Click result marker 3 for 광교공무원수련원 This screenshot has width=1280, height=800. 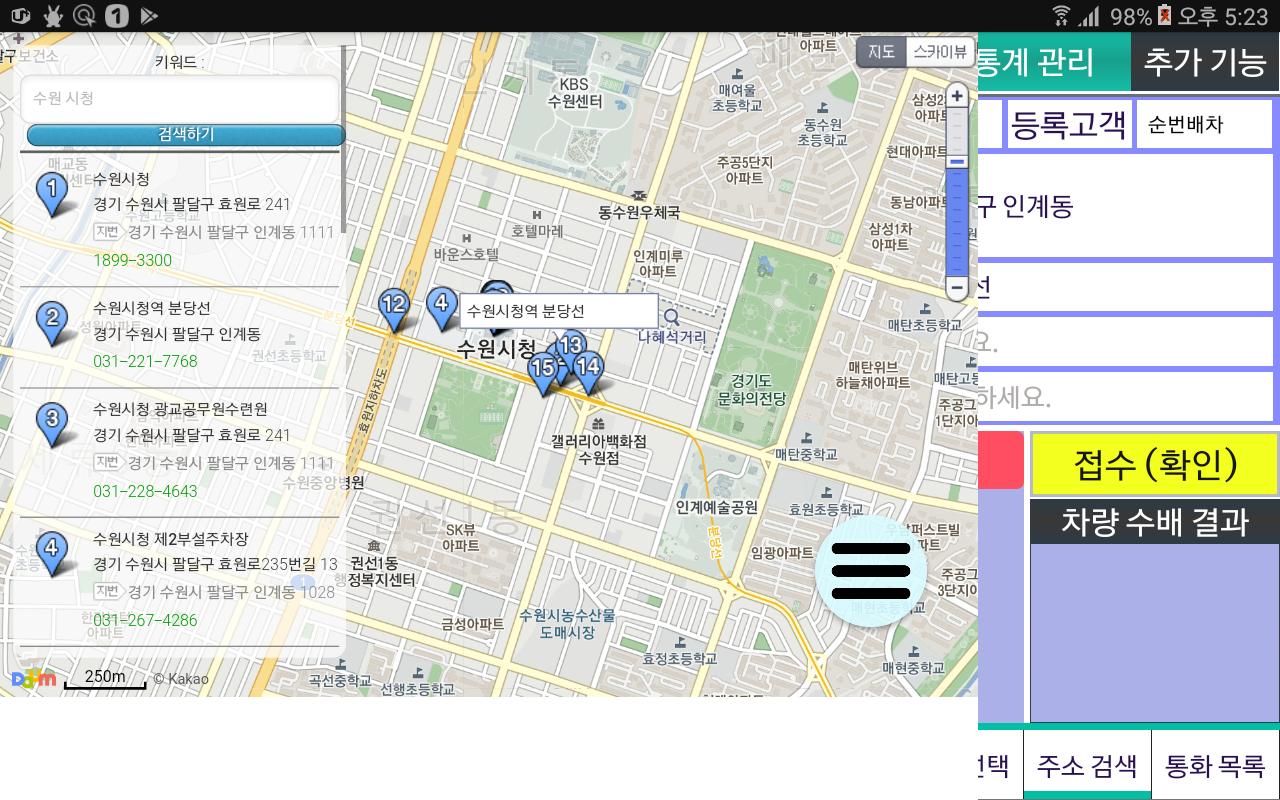point(52,425)
